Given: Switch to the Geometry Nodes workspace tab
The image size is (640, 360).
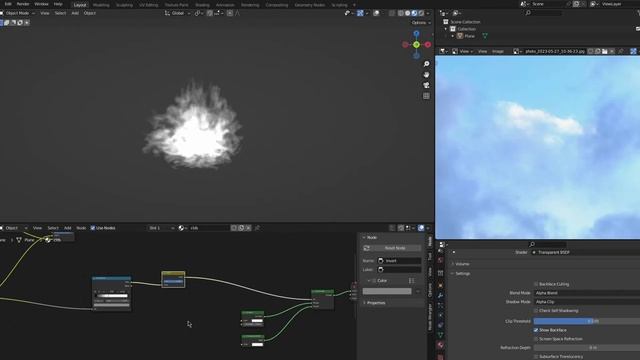Looking at the screenshot, I should pyautogui.click(x=309, y=5).
